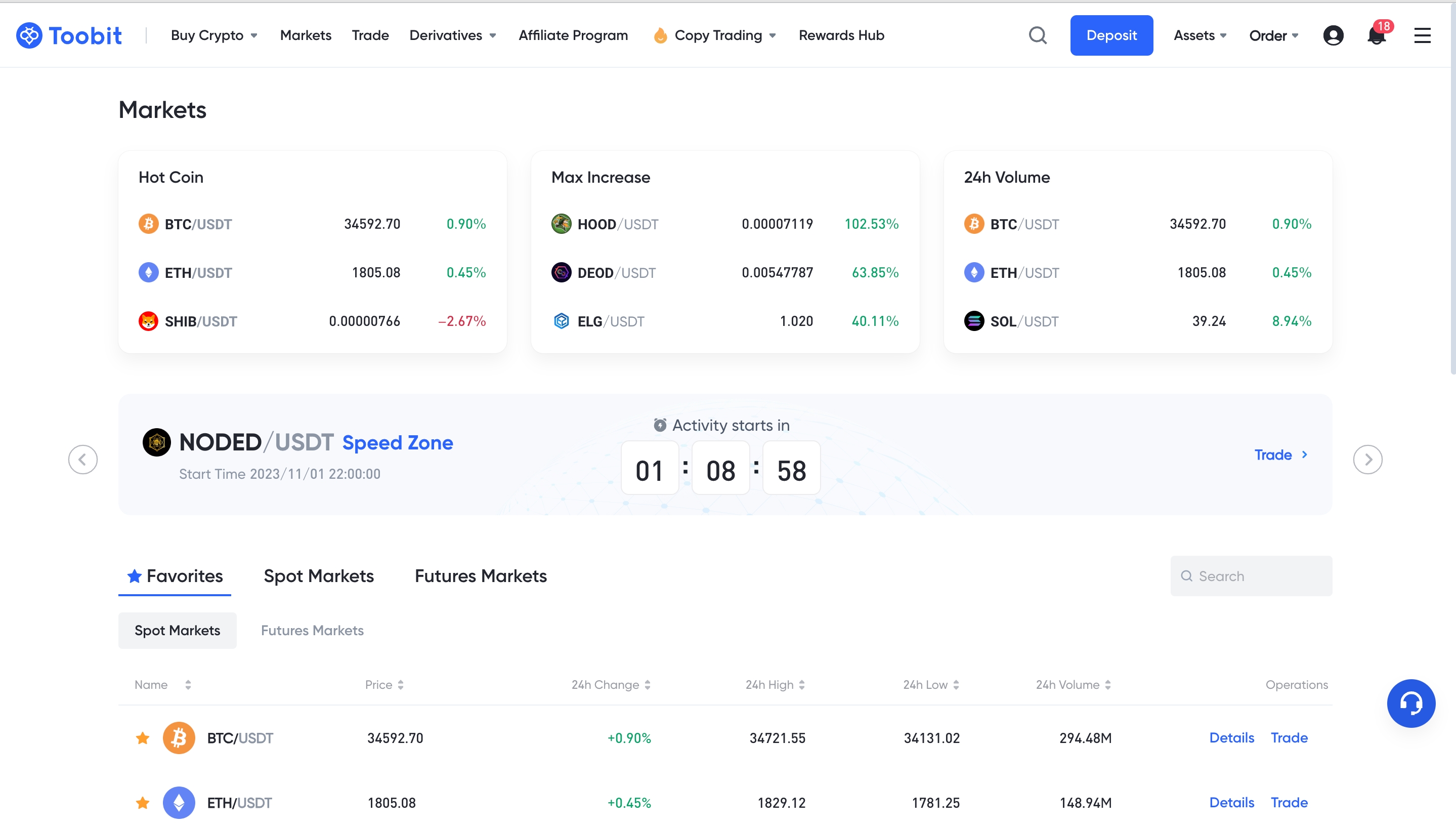
Task: Click the ETH icon in favorites table
Action: (x=179, y=803)
